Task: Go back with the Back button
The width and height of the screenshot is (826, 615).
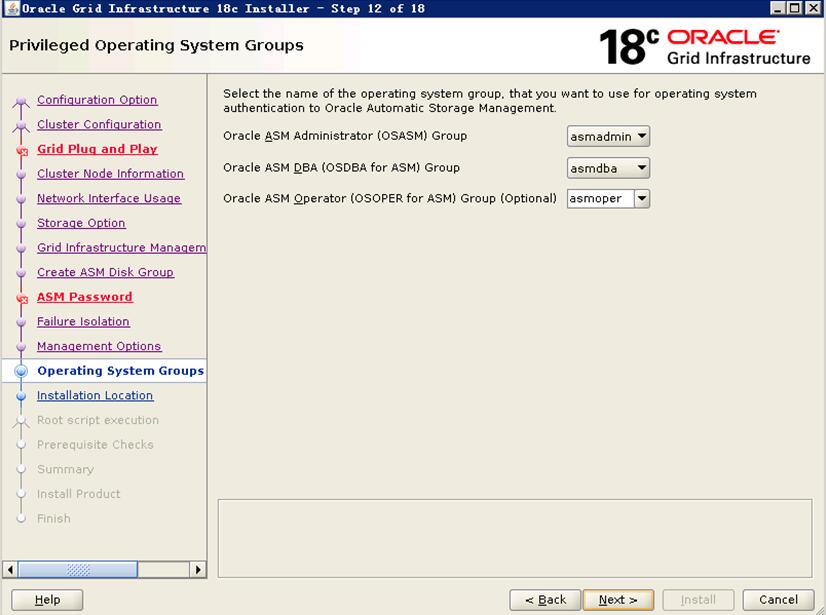Action: click(x=545, y=600)
